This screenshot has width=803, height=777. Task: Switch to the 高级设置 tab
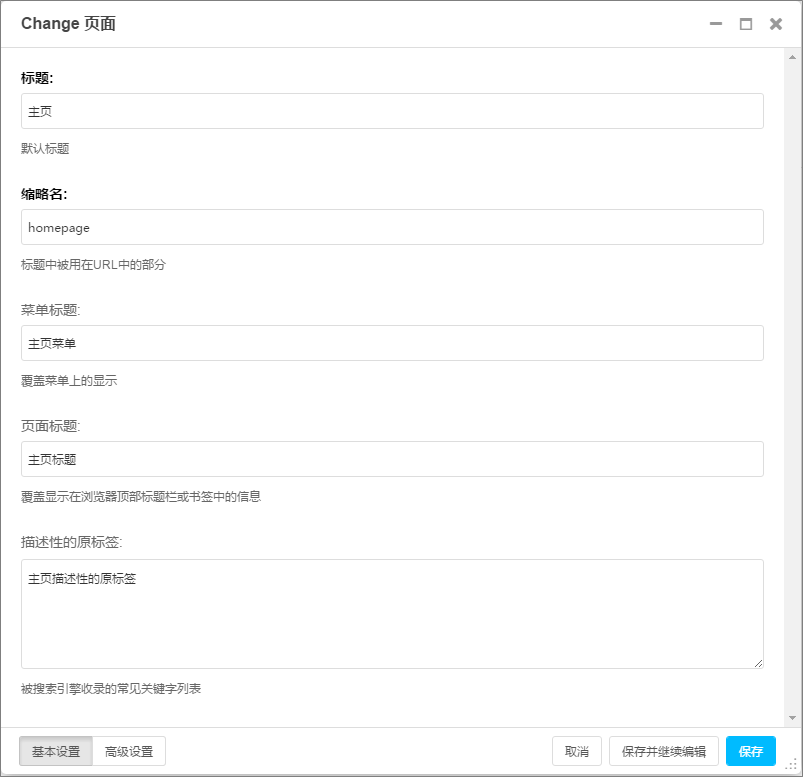tap(129, 751)
